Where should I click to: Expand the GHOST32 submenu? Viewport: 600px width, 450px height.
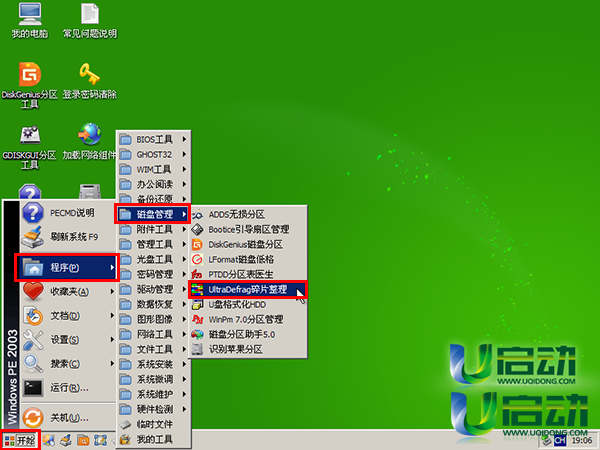pos(153,155)
